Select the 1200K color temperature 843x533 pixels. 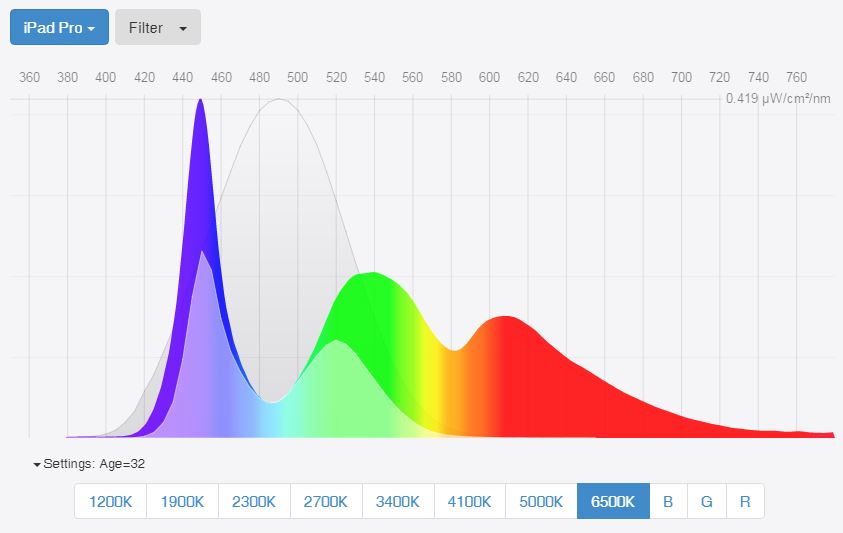point(110,502)
